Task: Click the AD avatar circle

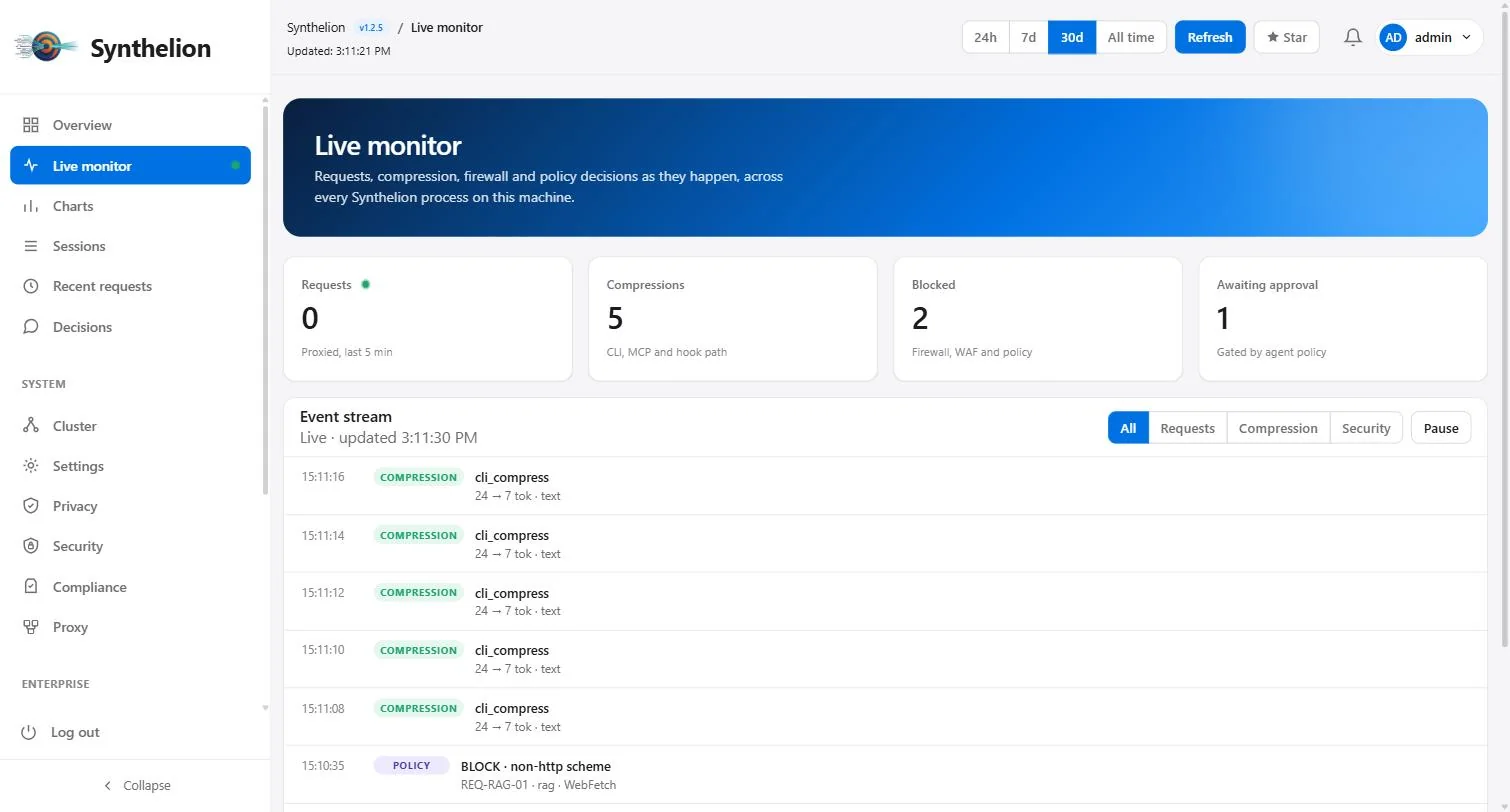Action: coord(1393,37)
